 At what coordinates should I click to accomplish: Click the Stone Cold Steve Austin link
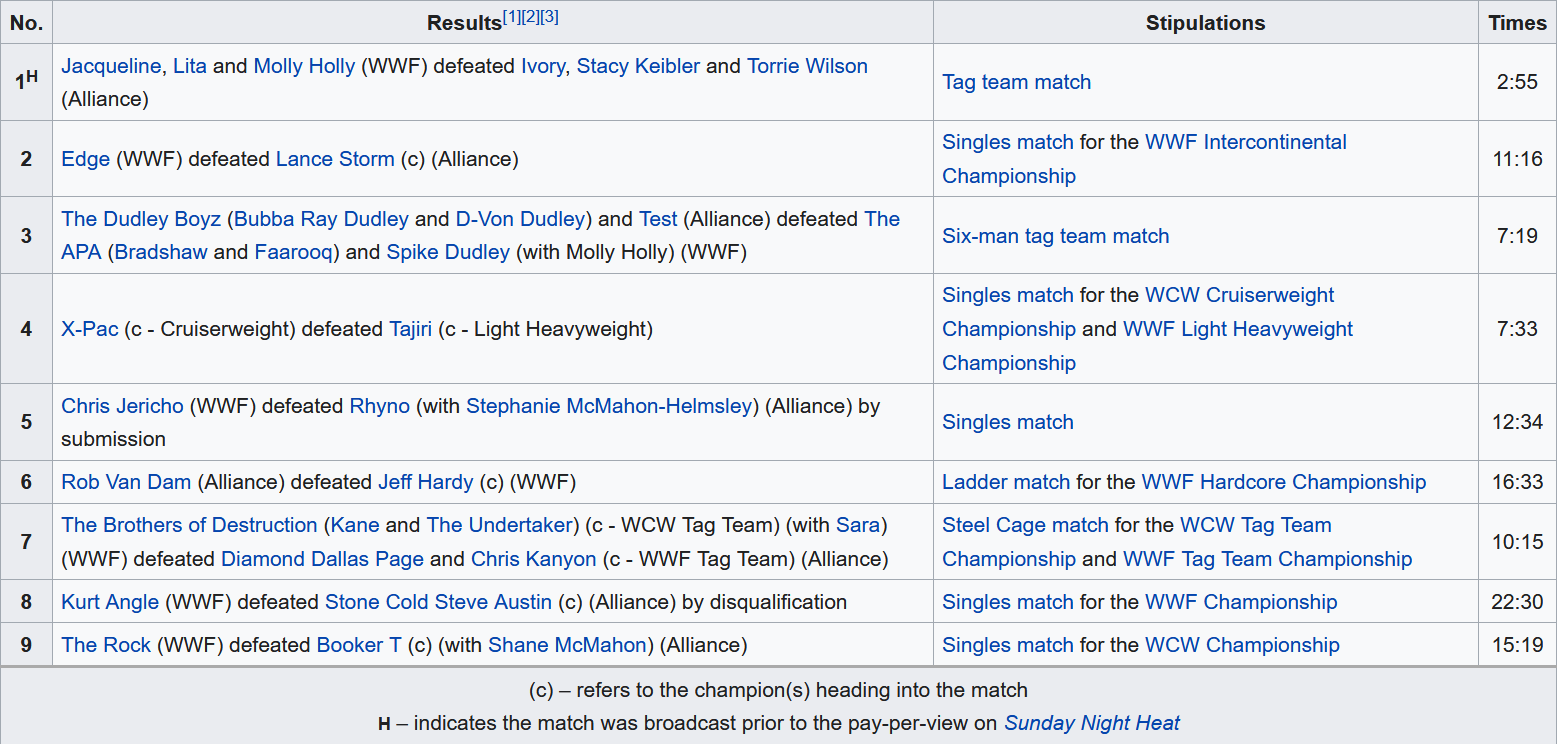tap(438, 602)
